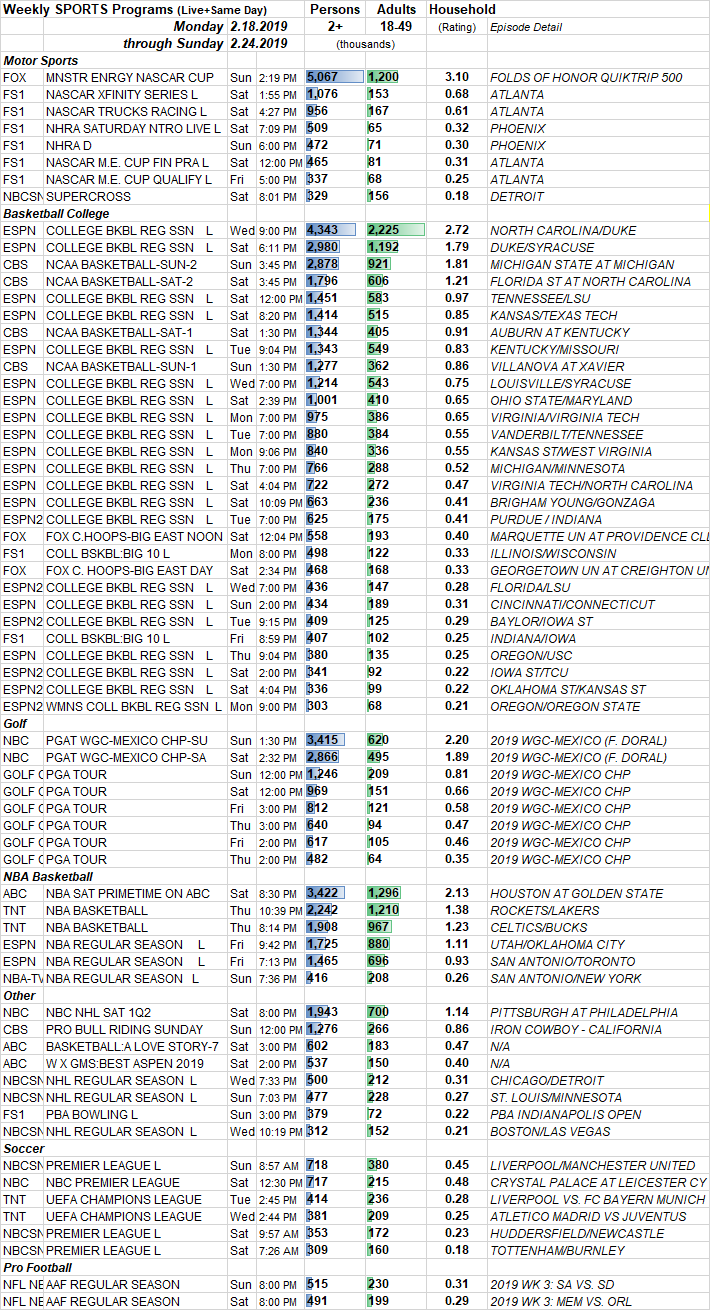Viewport: 710px width, 1310px height.
Task: Click the 3,415 persons value under Golf
Action: (323, 740)
